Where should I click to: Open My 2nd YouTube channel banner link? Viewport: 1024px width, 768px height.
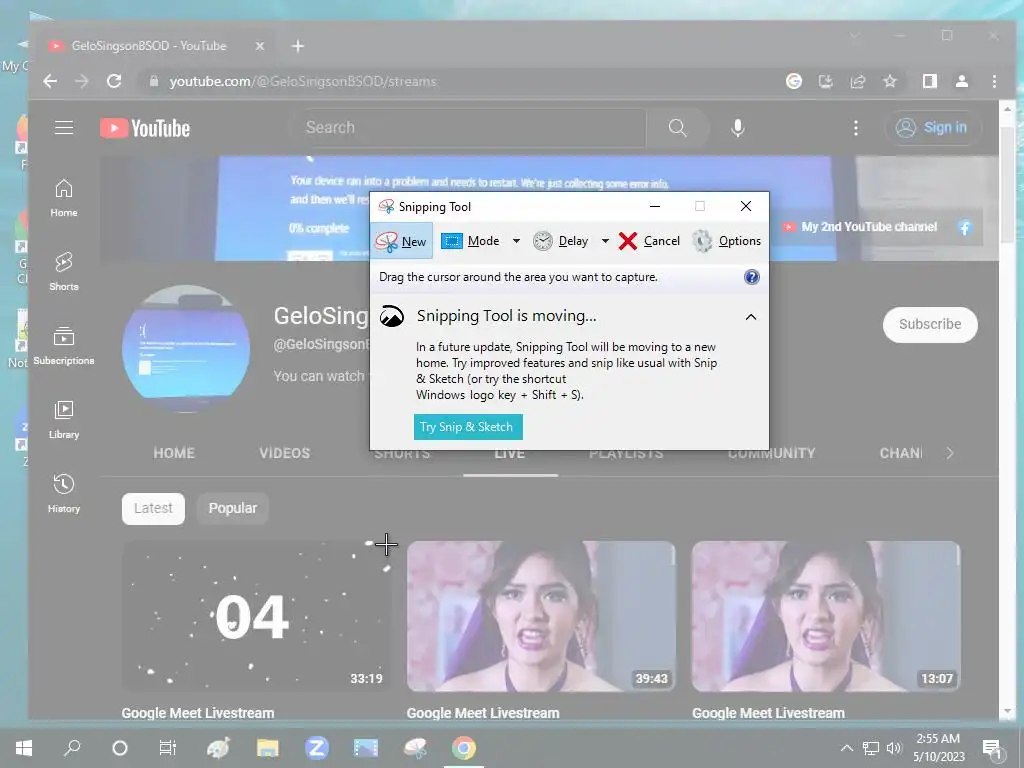861,227
